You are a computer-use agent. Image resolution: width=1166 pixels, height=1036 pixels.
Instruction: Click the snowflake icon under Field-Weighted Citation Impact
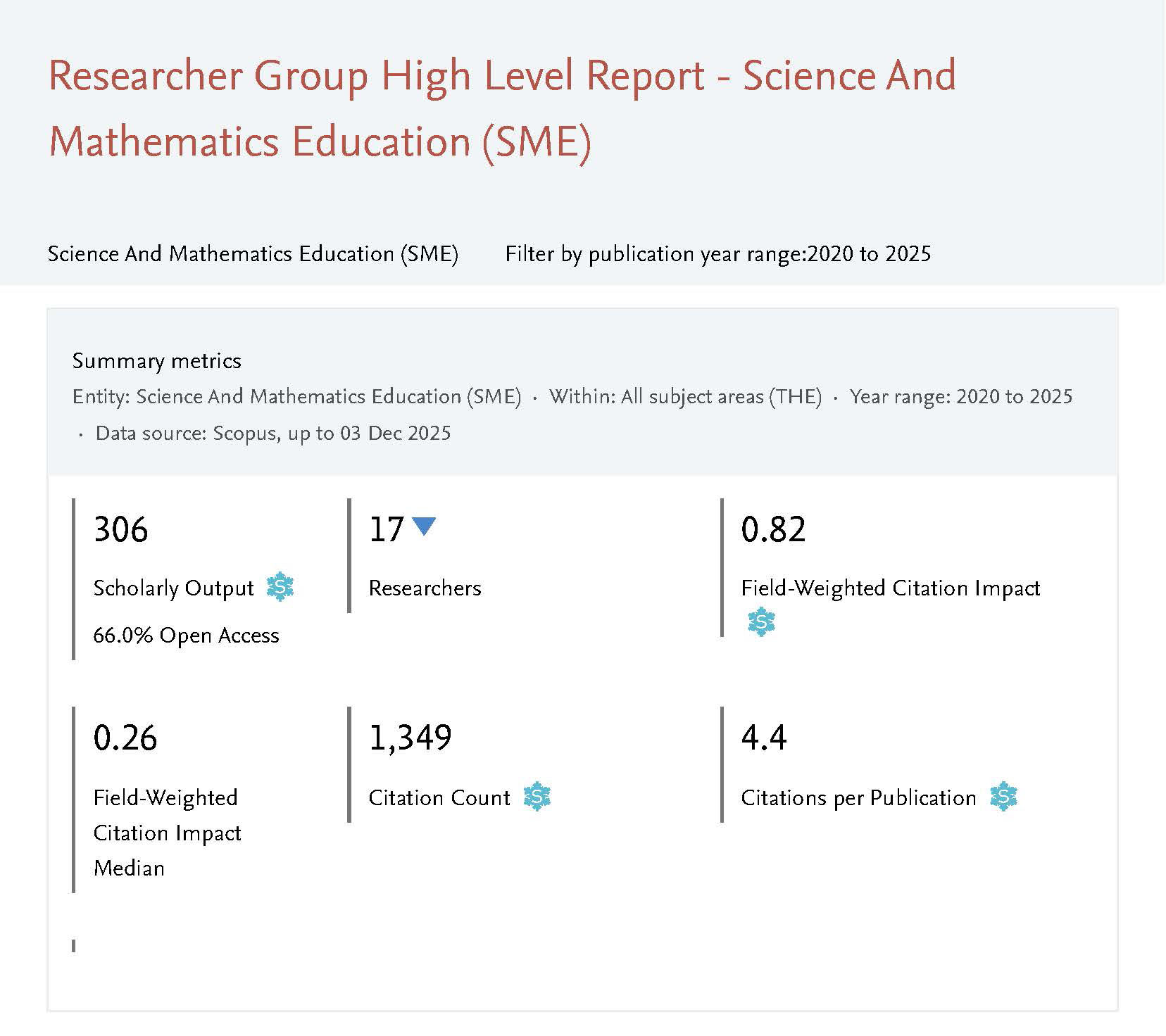tap(760, 623)
